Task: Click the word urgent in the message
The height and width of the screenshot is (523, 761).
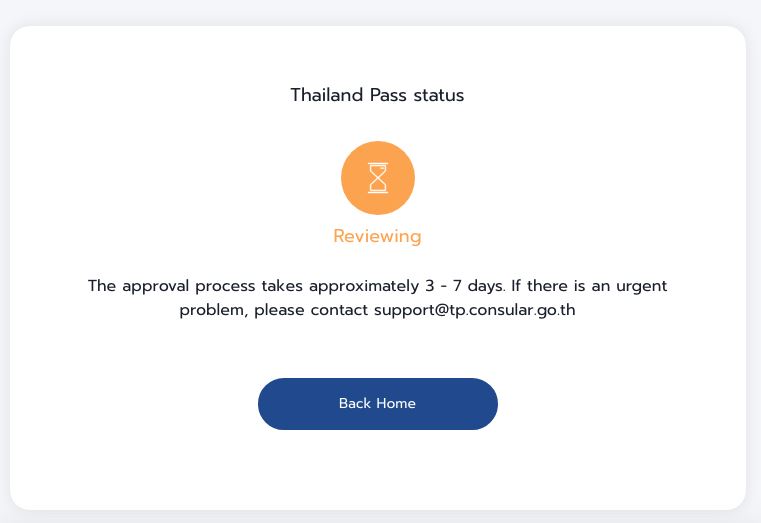Action: click(x=641, y=287)
